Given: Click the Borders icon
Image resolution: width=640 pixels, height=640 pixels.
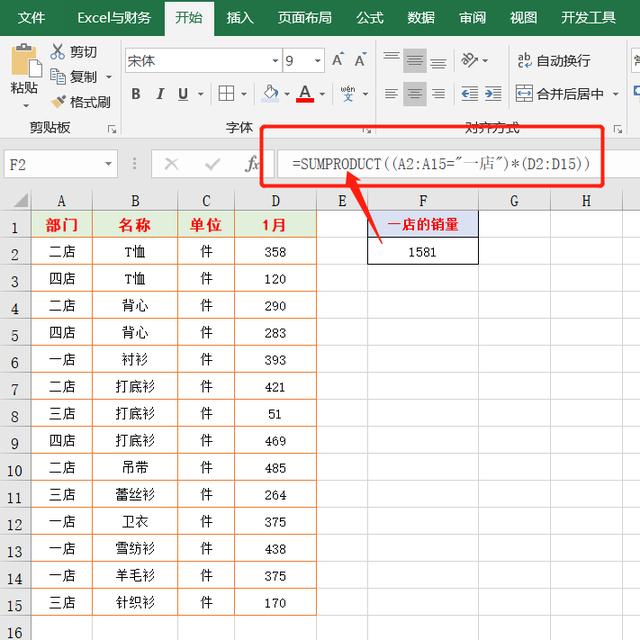Looking at the screenshot, I should click(x=226, y=93).
